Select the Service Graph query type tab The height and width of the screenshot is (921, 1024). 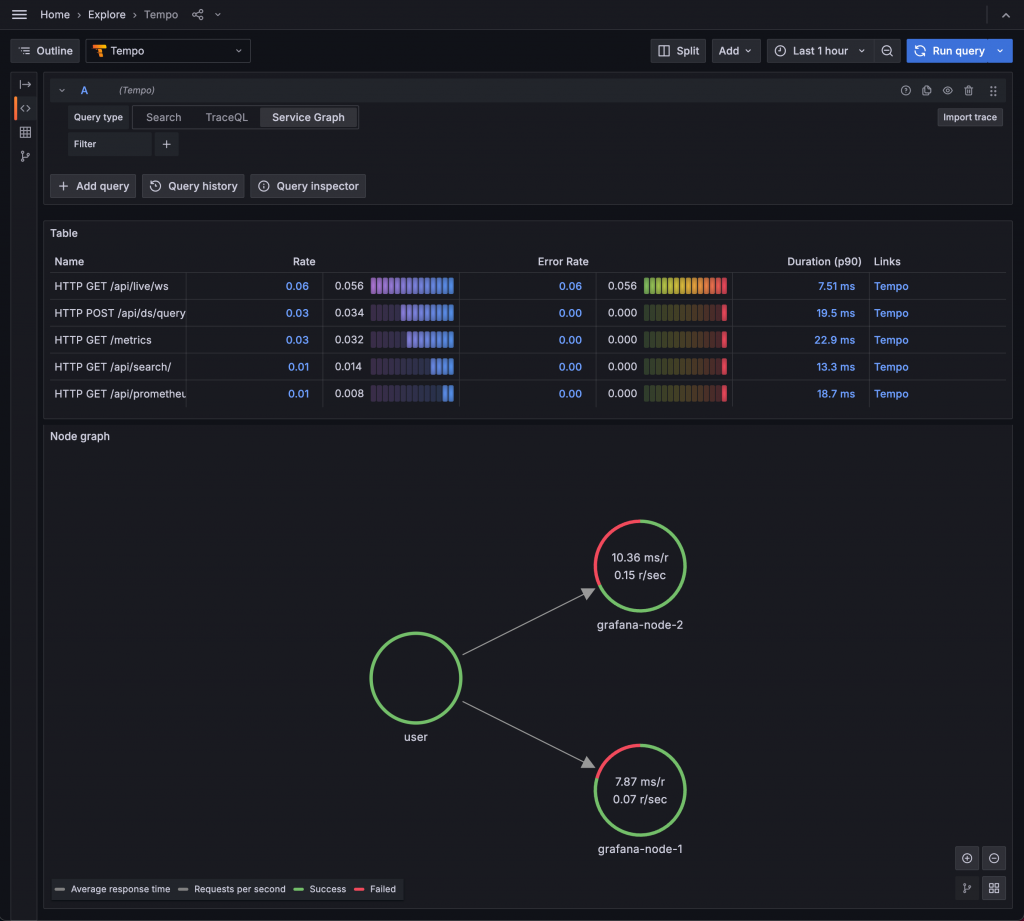308,118
